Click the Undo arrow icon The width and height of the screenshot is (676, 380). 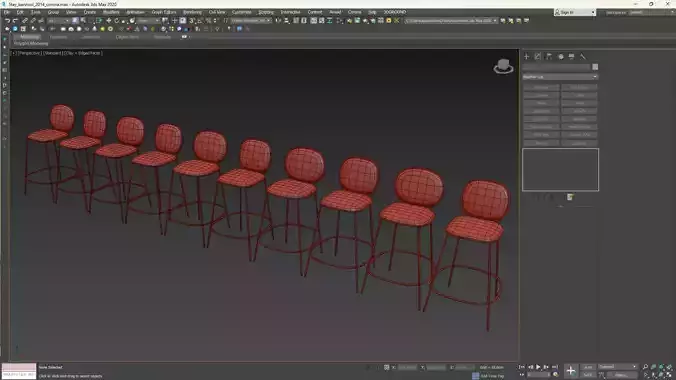coord(7,21)
